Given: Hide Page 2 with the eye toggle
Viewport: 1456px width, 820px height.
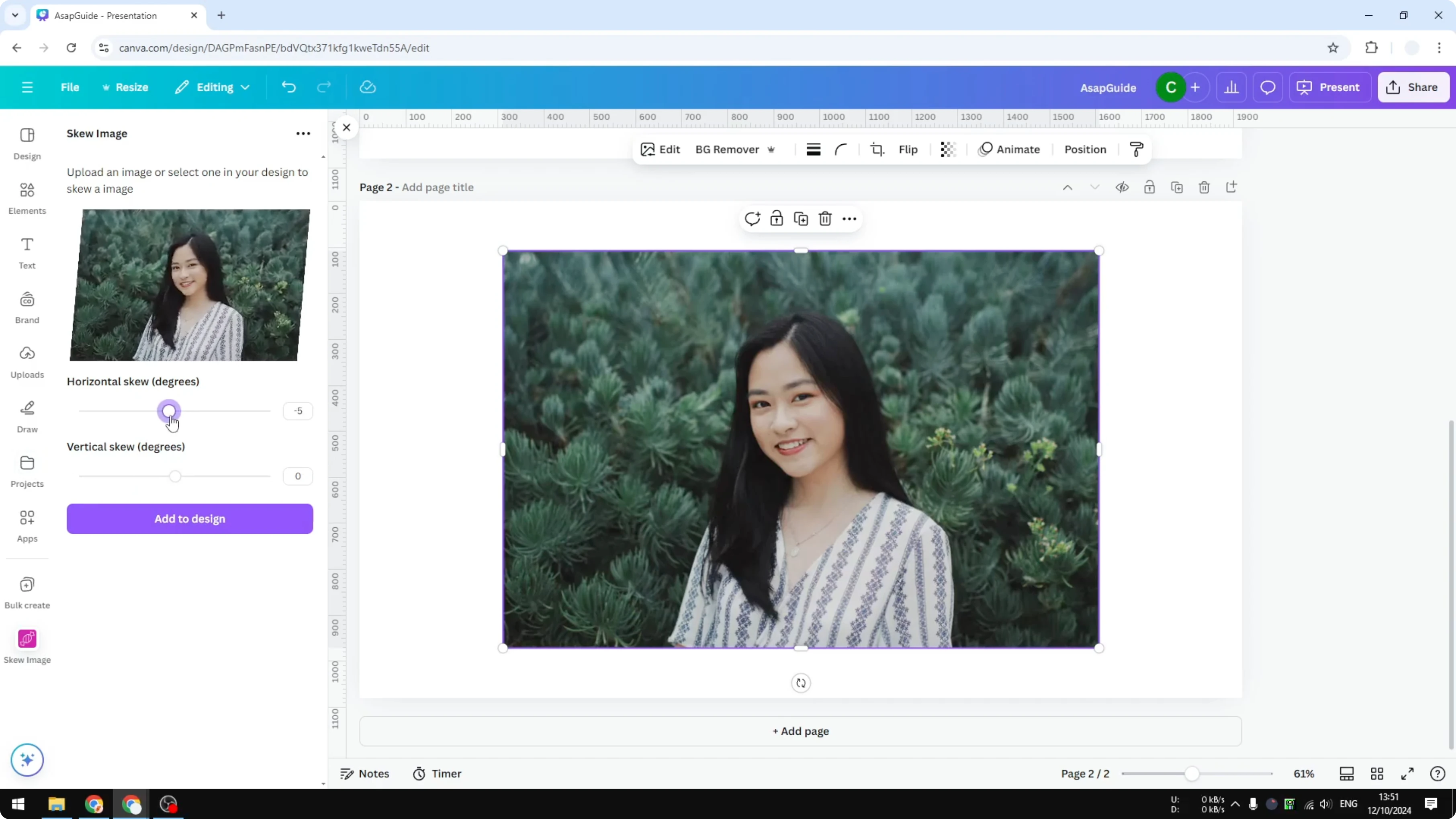Looking at the screenshot, I should [x=1123, y=187].
